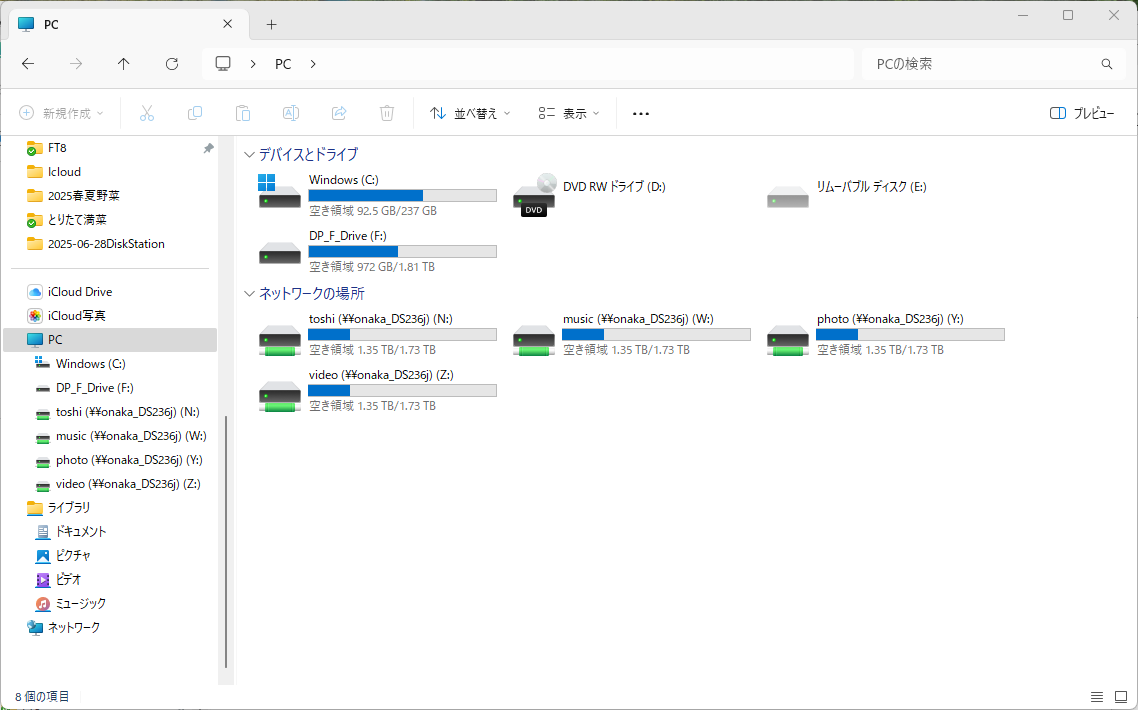The image size is (1138, 710).
Task: Select the DP_F_Drive (F:) drive icon
Action: coord(279,253)
